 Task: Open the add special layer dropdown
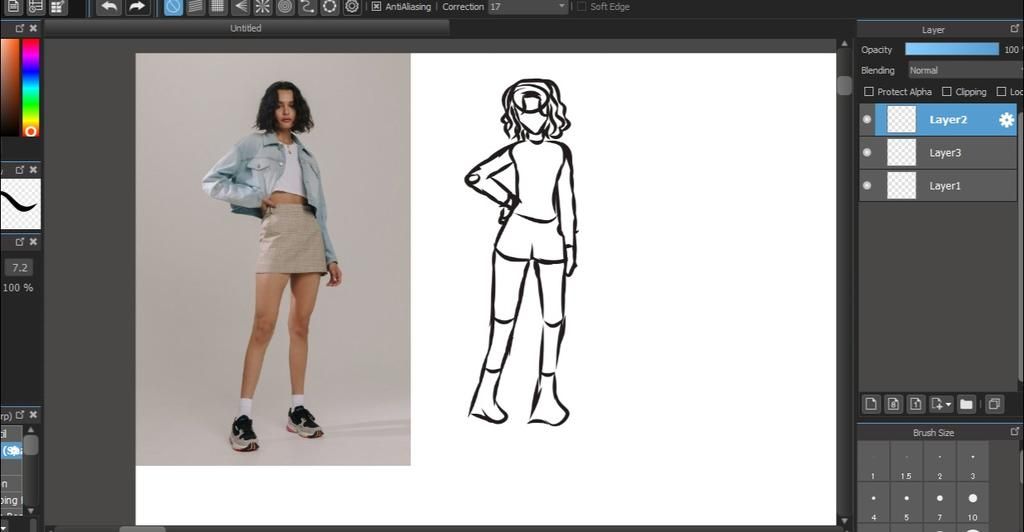tap(941, 404)
